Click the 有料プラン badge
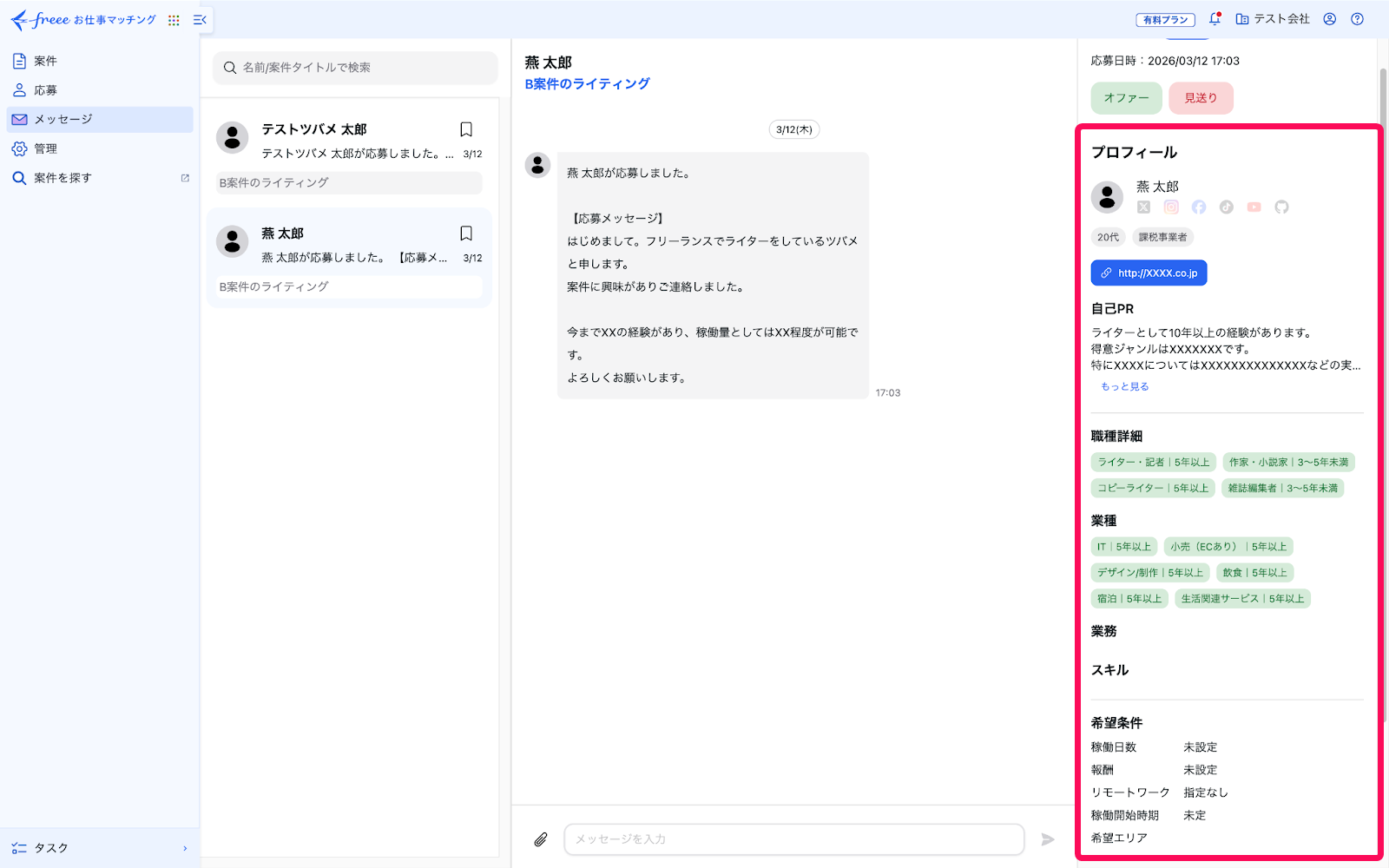Image resolution: width=1389 pixels, height=868 pixels. [x=1165, y=20]
